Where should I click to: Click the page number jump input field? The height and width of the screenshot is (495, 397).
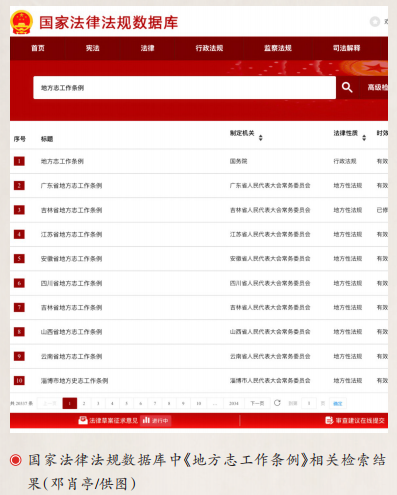pyautogui.click(x=309, y=403)
